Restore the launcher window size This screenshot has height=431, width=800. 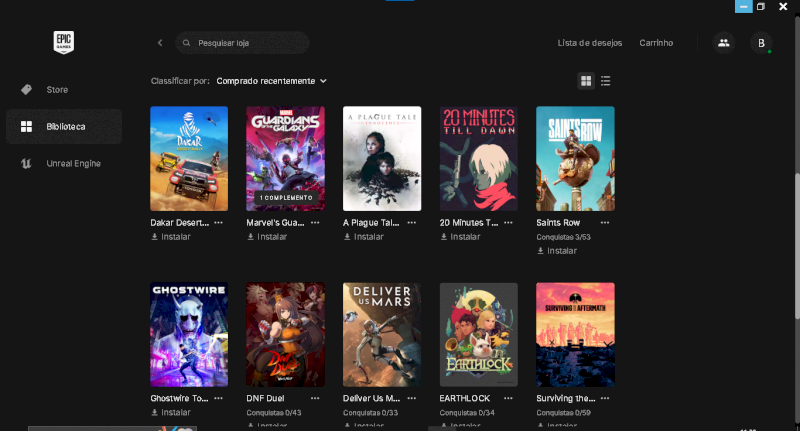point(761,7)
